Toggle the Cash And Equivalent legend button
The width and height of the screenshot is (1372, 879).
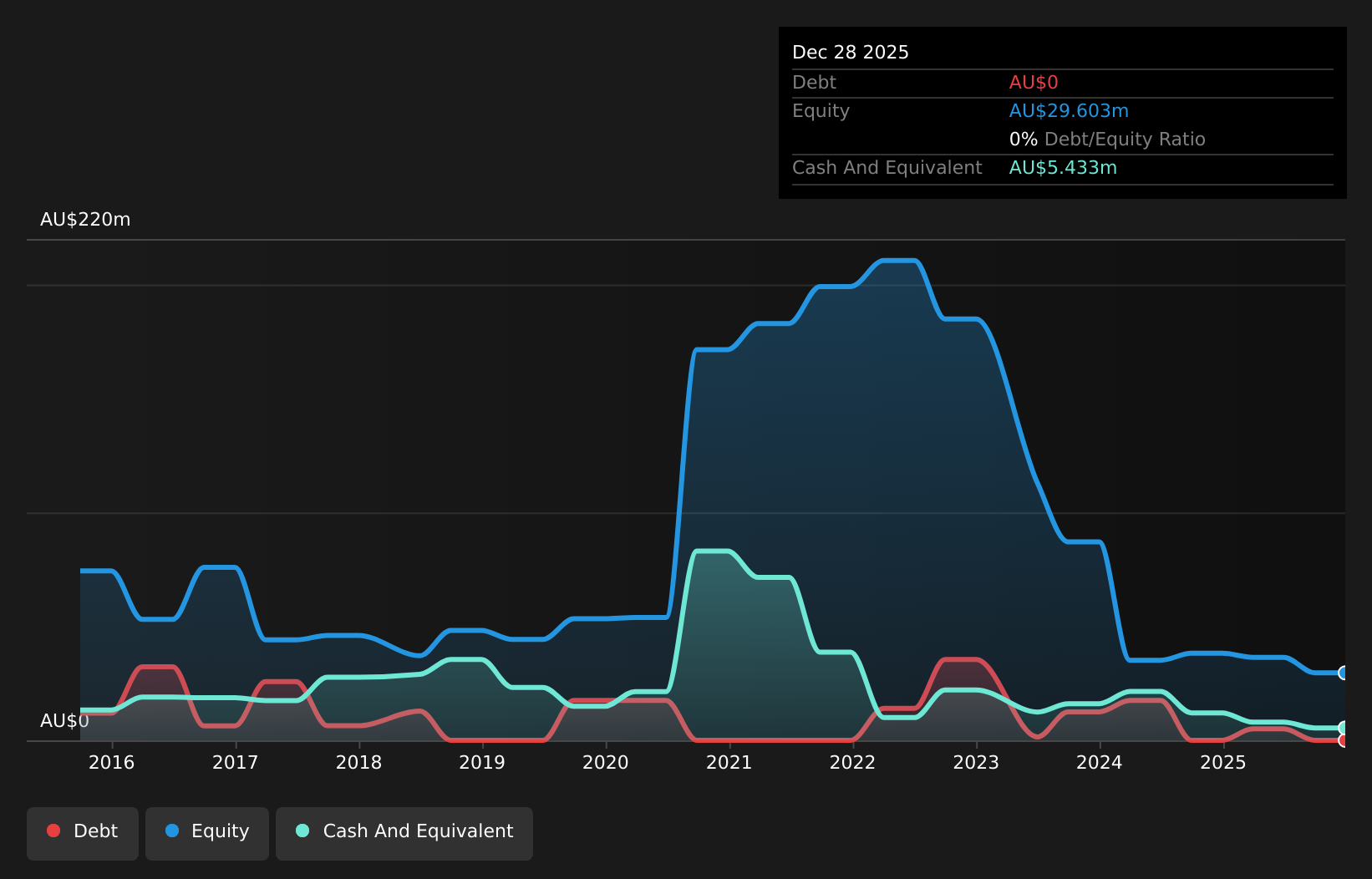tap(404, 833)
